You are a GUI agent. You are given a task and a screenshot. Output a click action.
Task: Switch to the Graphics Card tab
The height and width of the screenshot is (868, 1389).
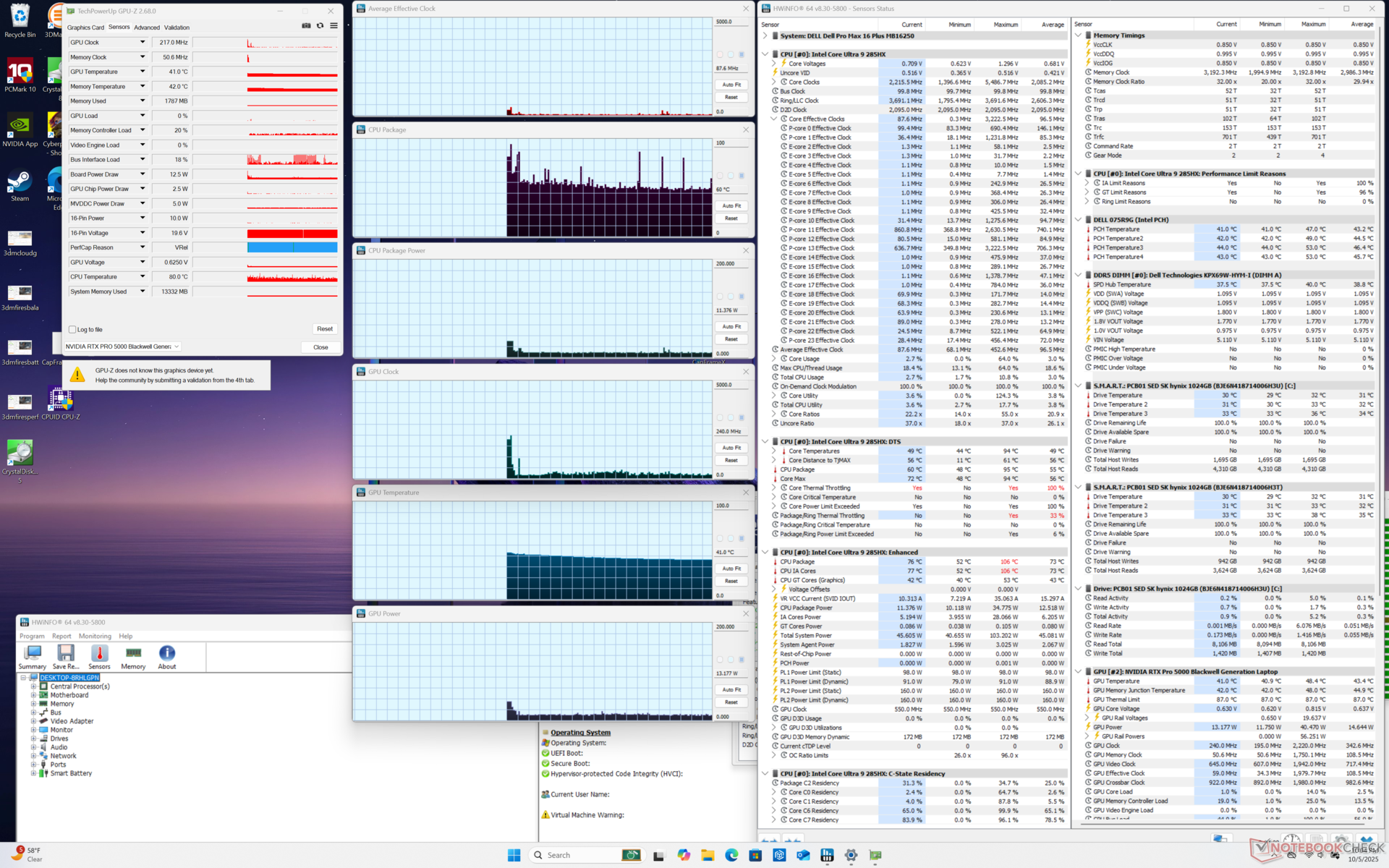click(85, 27)
